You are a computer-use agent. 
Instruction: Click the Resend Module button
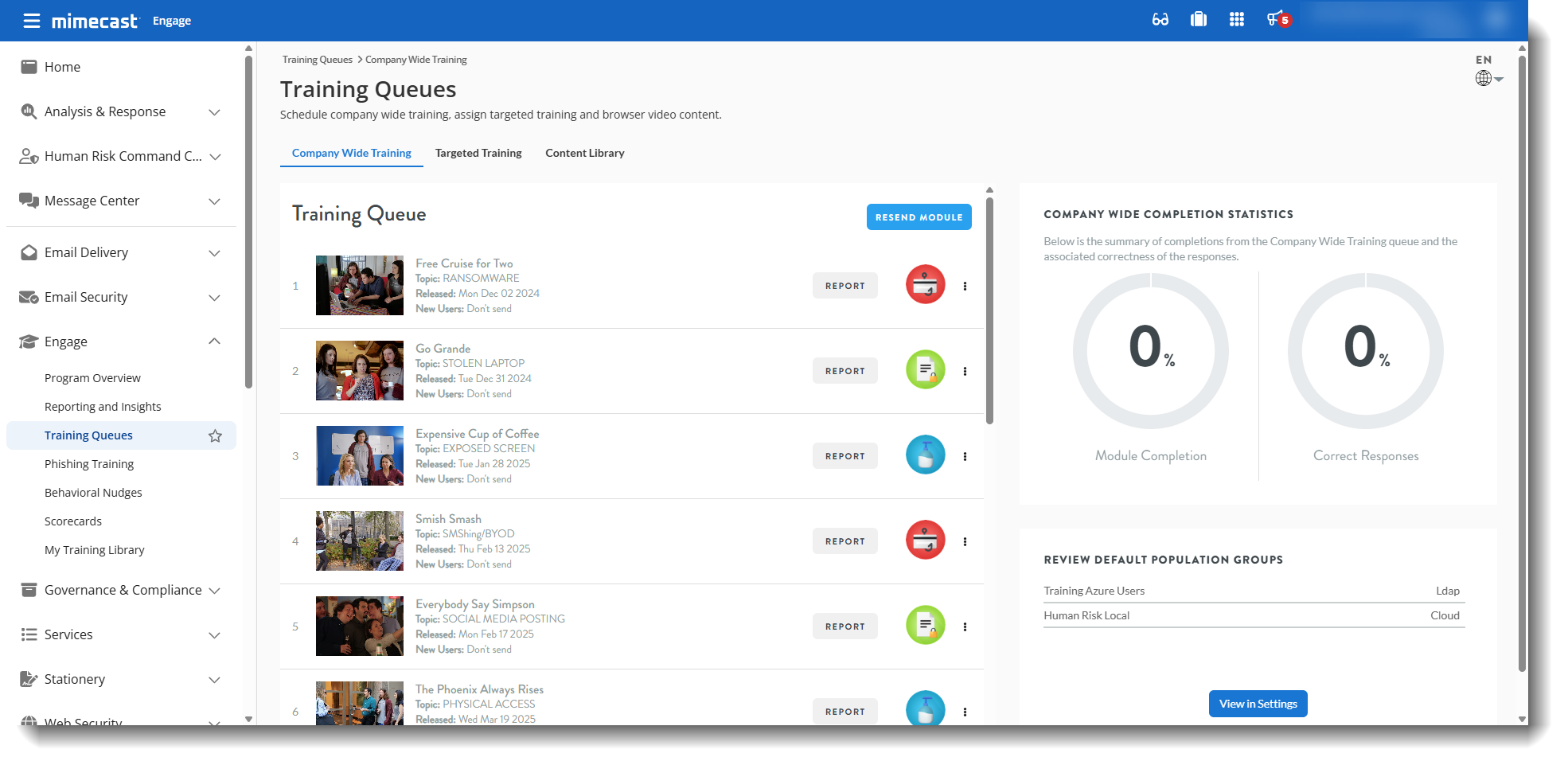pyautogui.click(x=919, y=217)
